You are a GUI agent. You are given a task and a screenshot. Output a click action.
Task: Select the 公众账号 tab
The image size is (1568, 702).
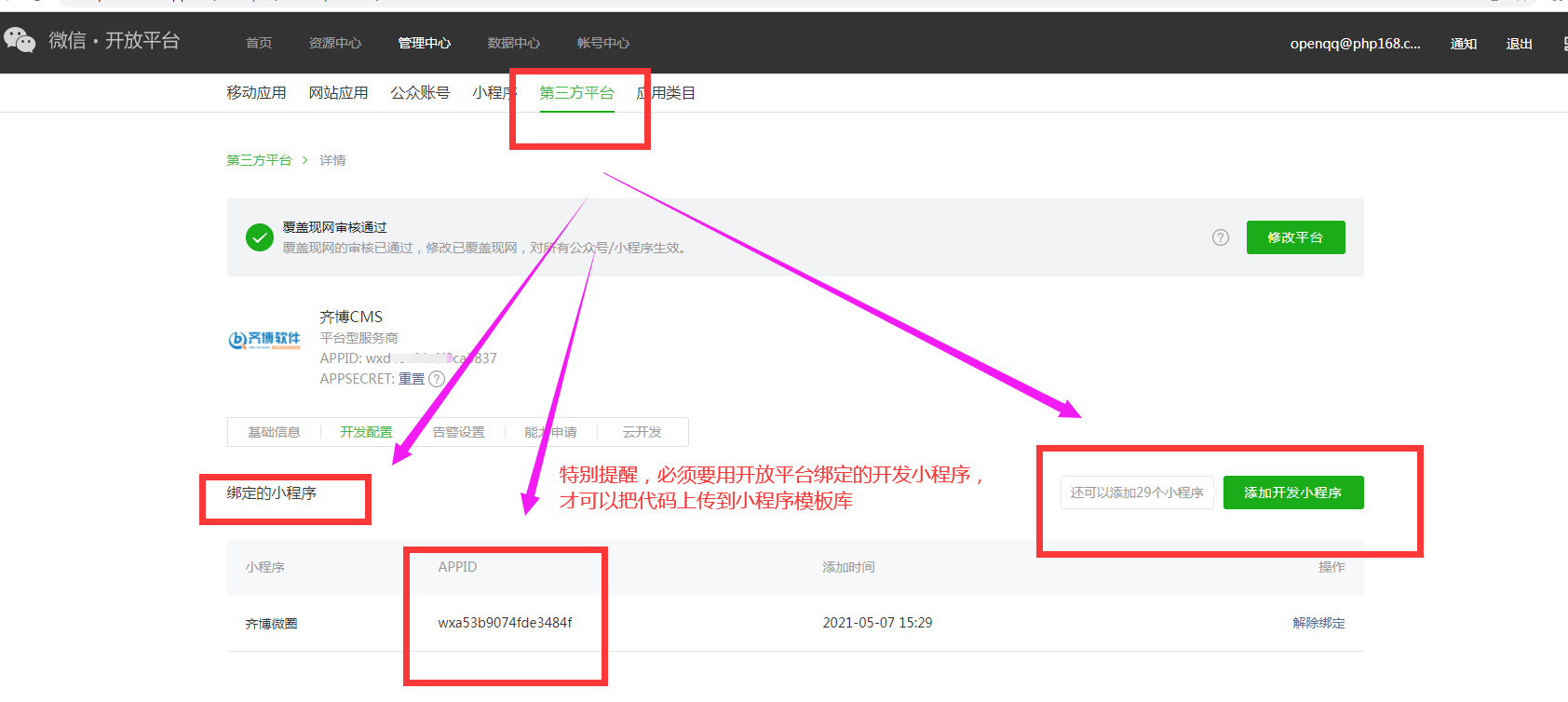pyautogui.click(x=420, y=93)
